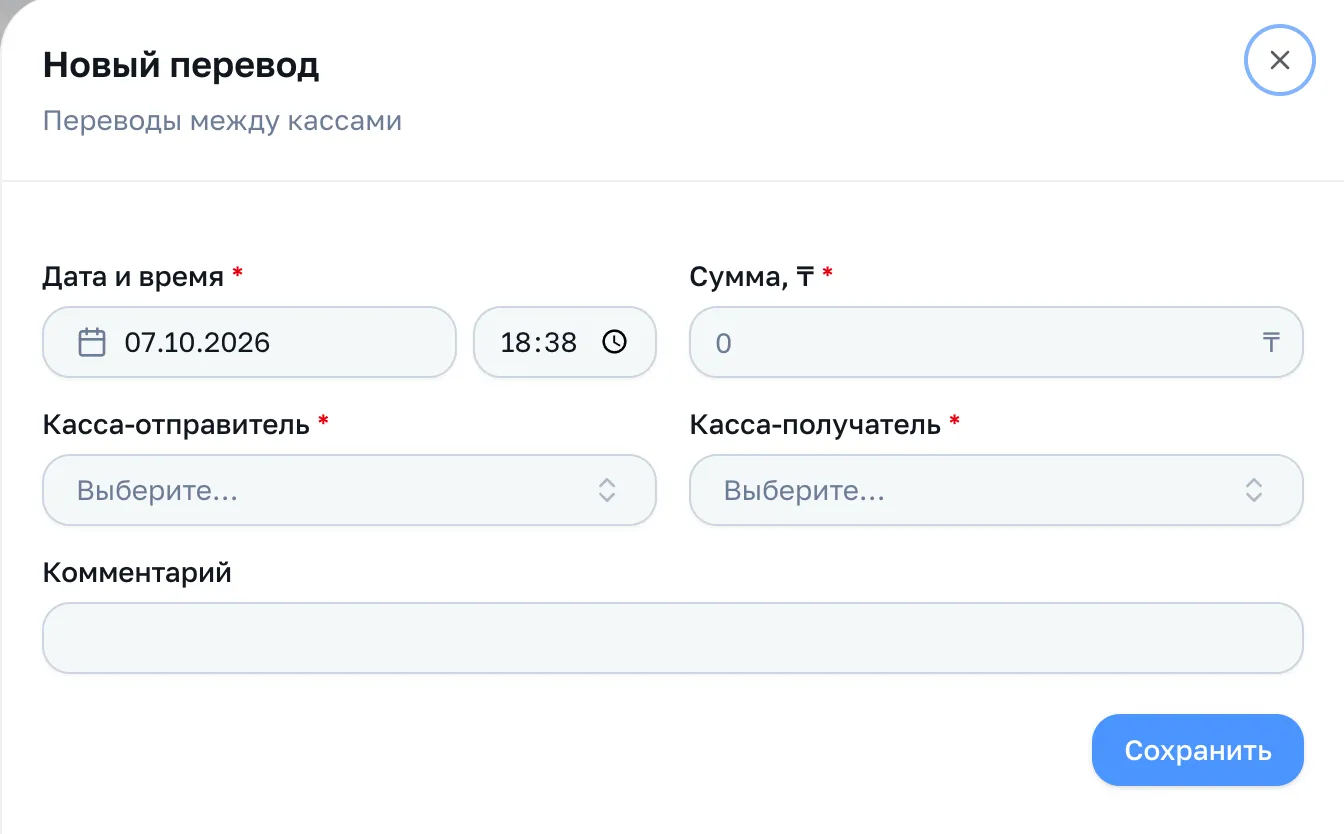Open the Касса-отправитель dropdown
This screenshot has width=1344, height=834.
coord(349,490)
